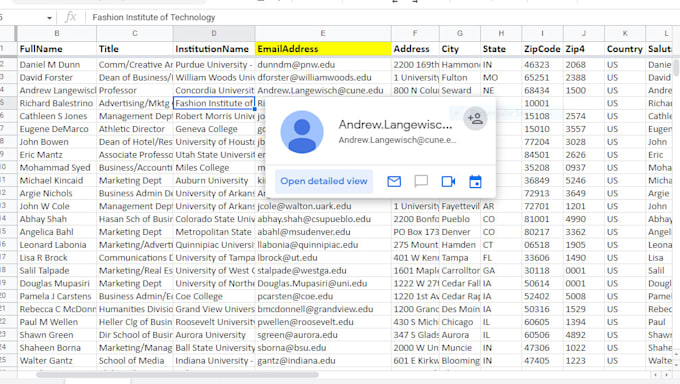Click contact name Andrew.Langewisc... in popup
Viewport: 680px width, 384px height.
(x=395, y=125)
